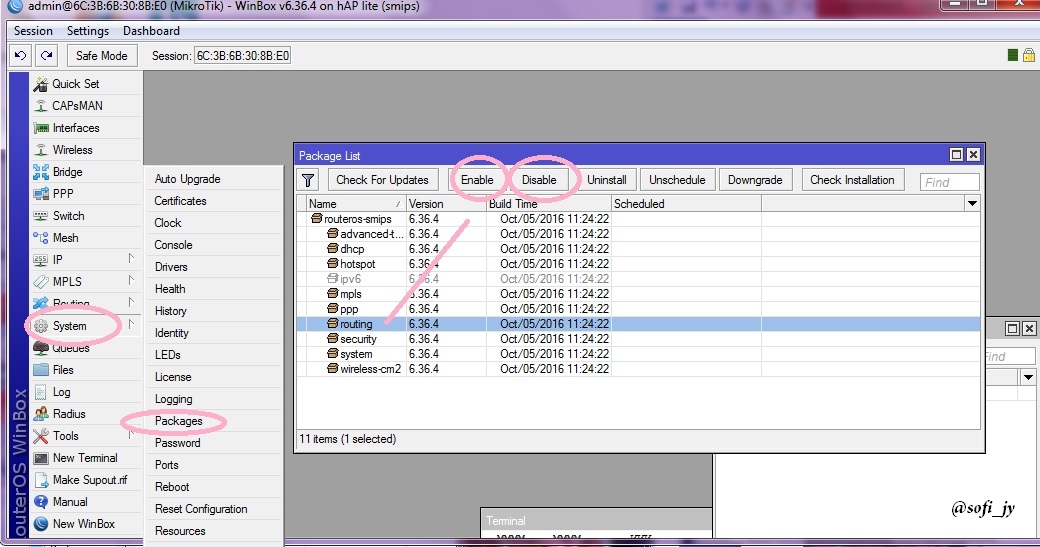Select the wireless-cm2 package row

(638, 369)
